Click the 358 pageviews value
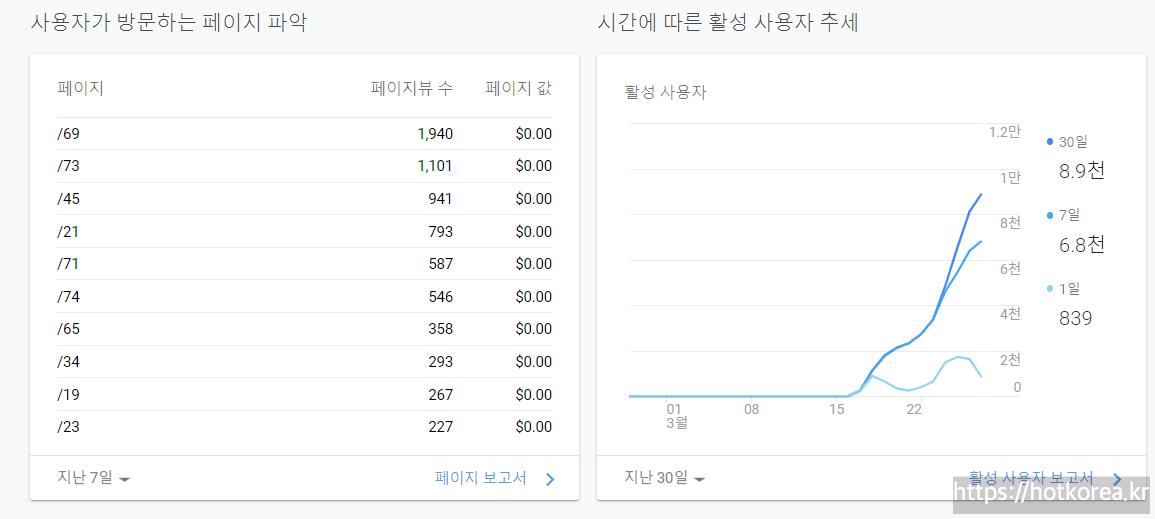1155x519 pixels. point(440,329)
